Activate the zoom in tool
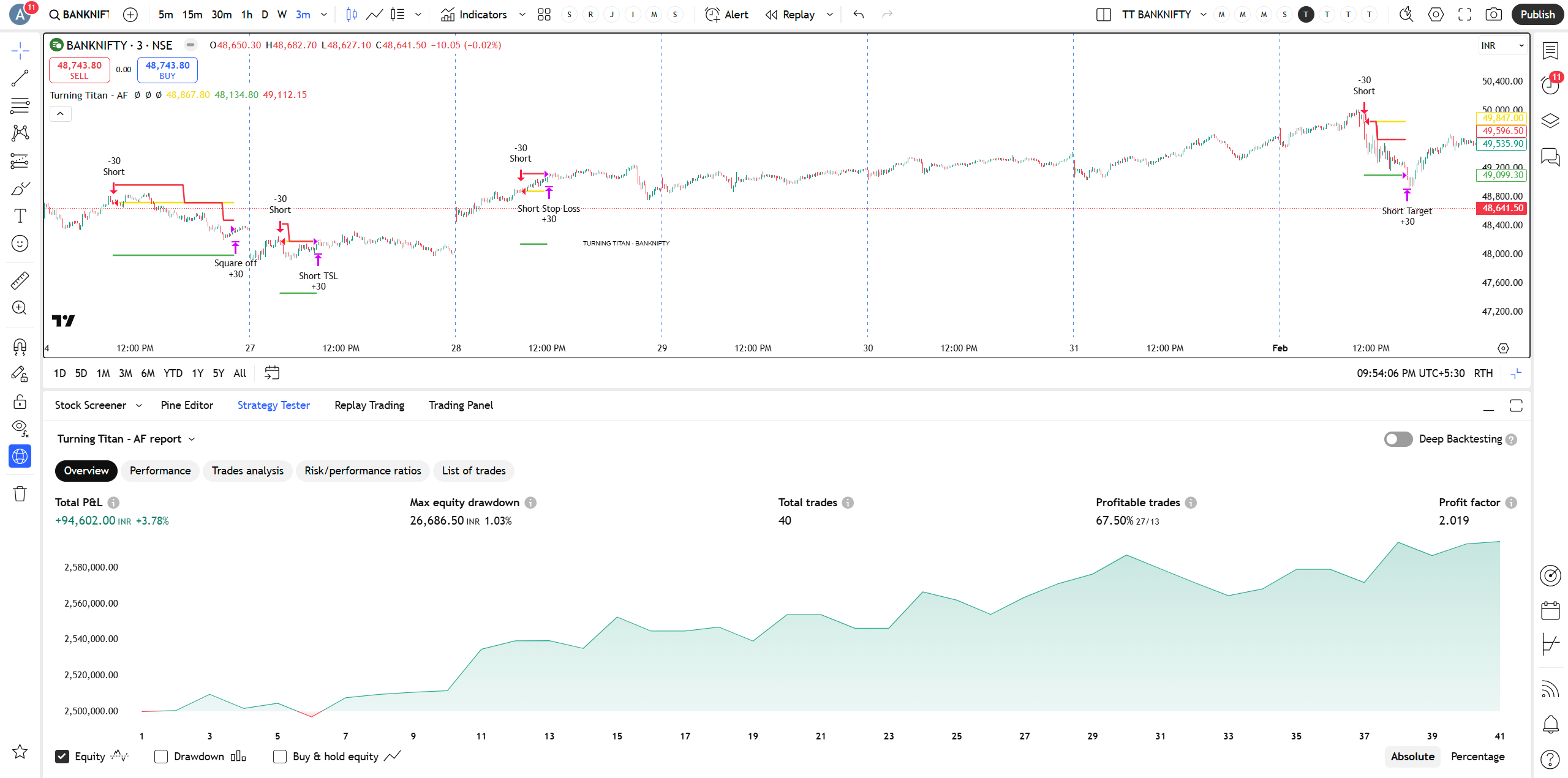Viewport: 1568px width, 778px height. pyautogui.click(x=20, y=308)
